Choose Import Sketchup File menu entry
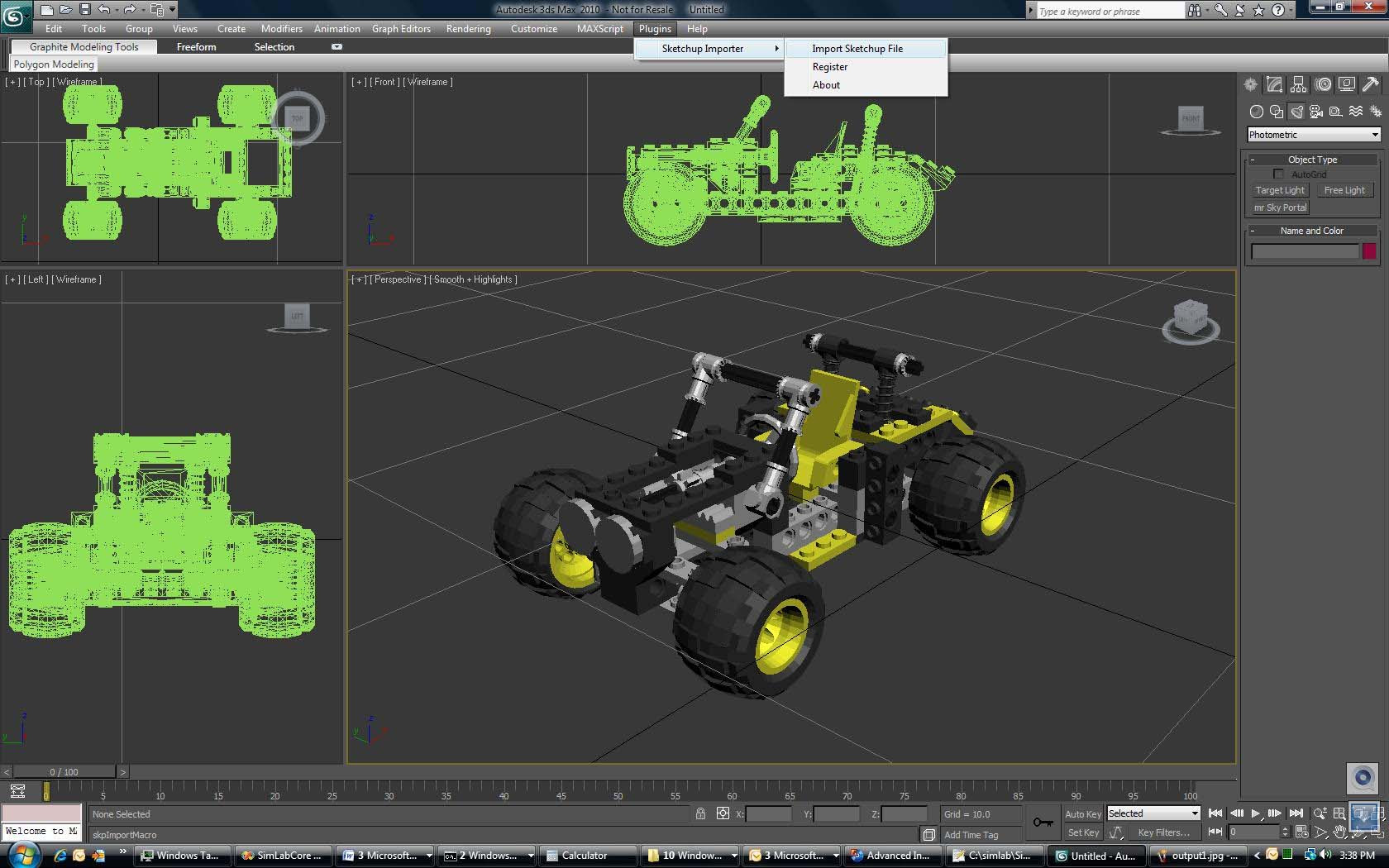The width and height of the screenshot is (1389, 868). [857, 49]
